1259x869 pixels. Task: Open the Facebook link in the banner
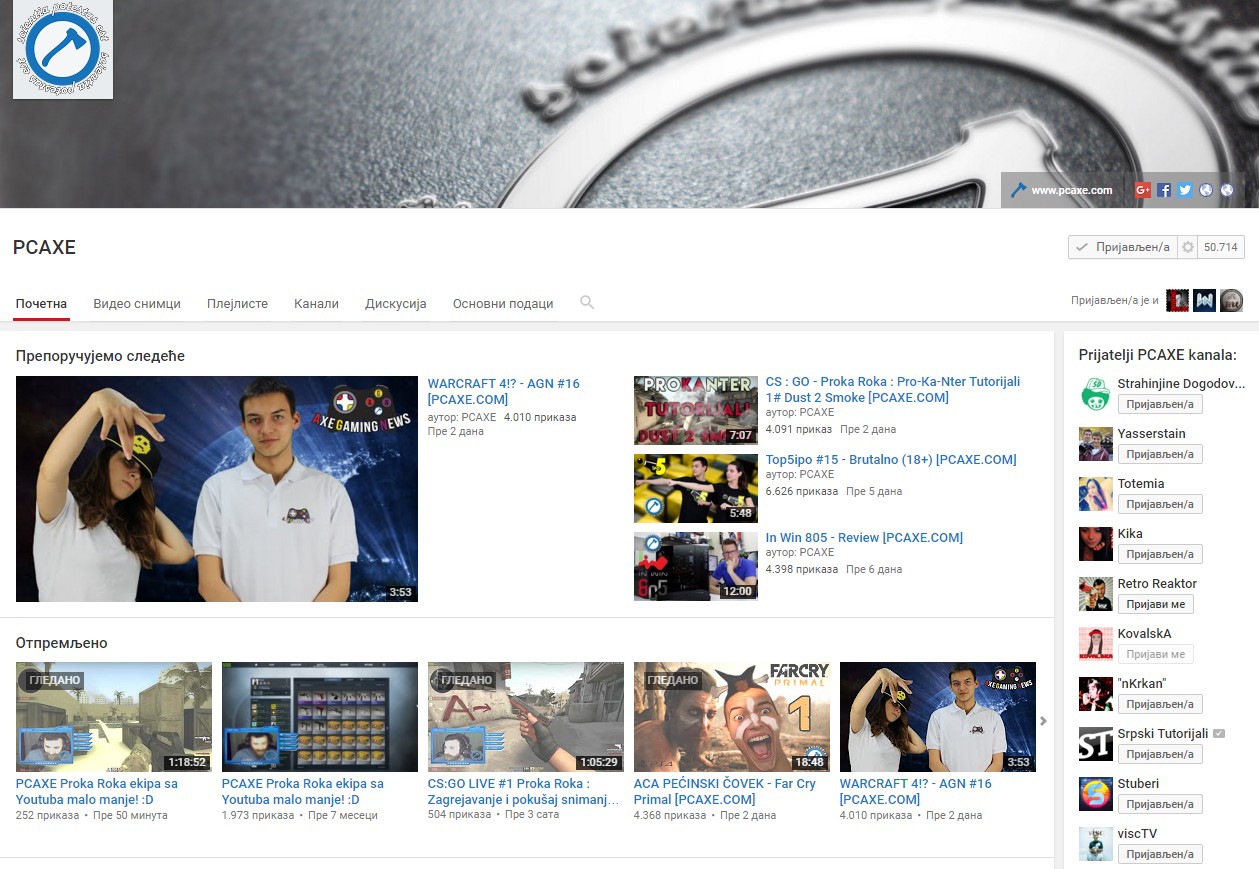(x=1164, y=190)
